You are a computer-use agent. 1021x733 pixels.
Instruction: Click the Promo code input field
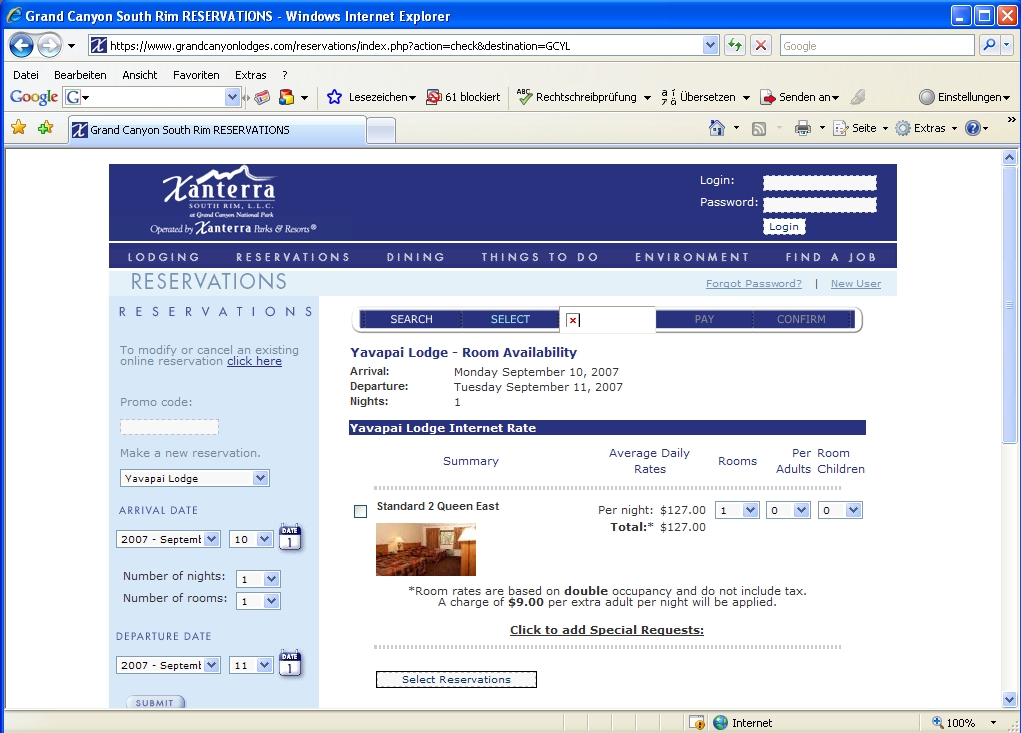[x=169, y=427]
